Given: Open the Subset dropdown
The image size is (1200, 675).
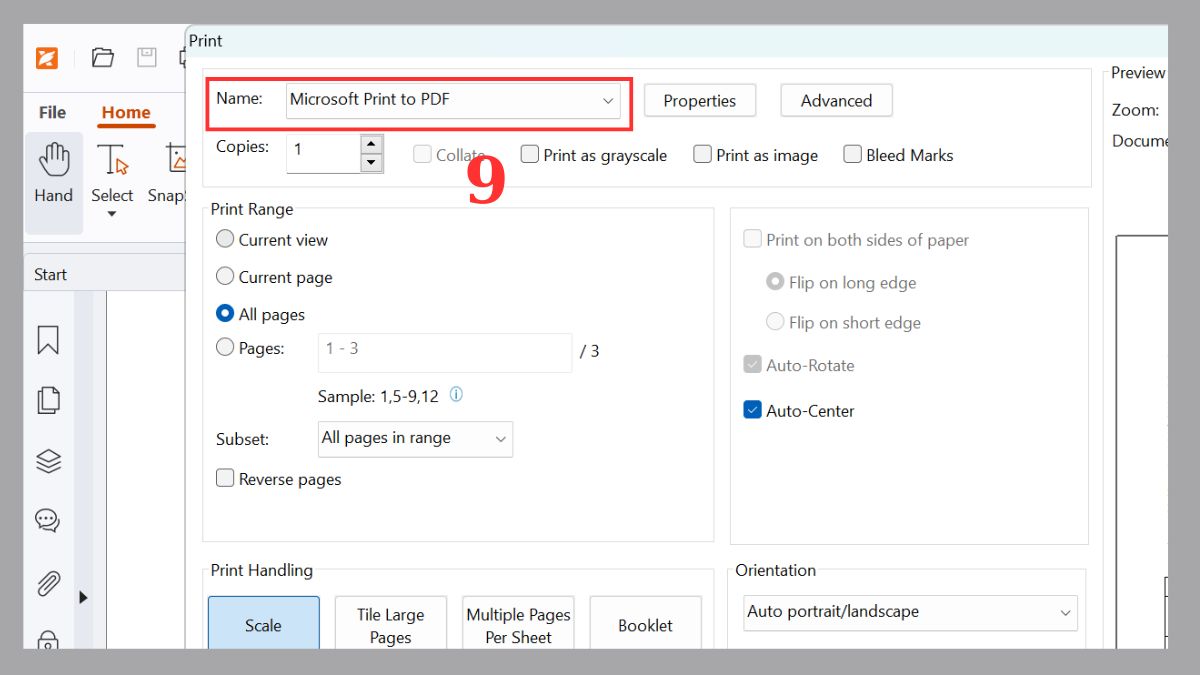Looking at the screenshot, I should 415,438.
